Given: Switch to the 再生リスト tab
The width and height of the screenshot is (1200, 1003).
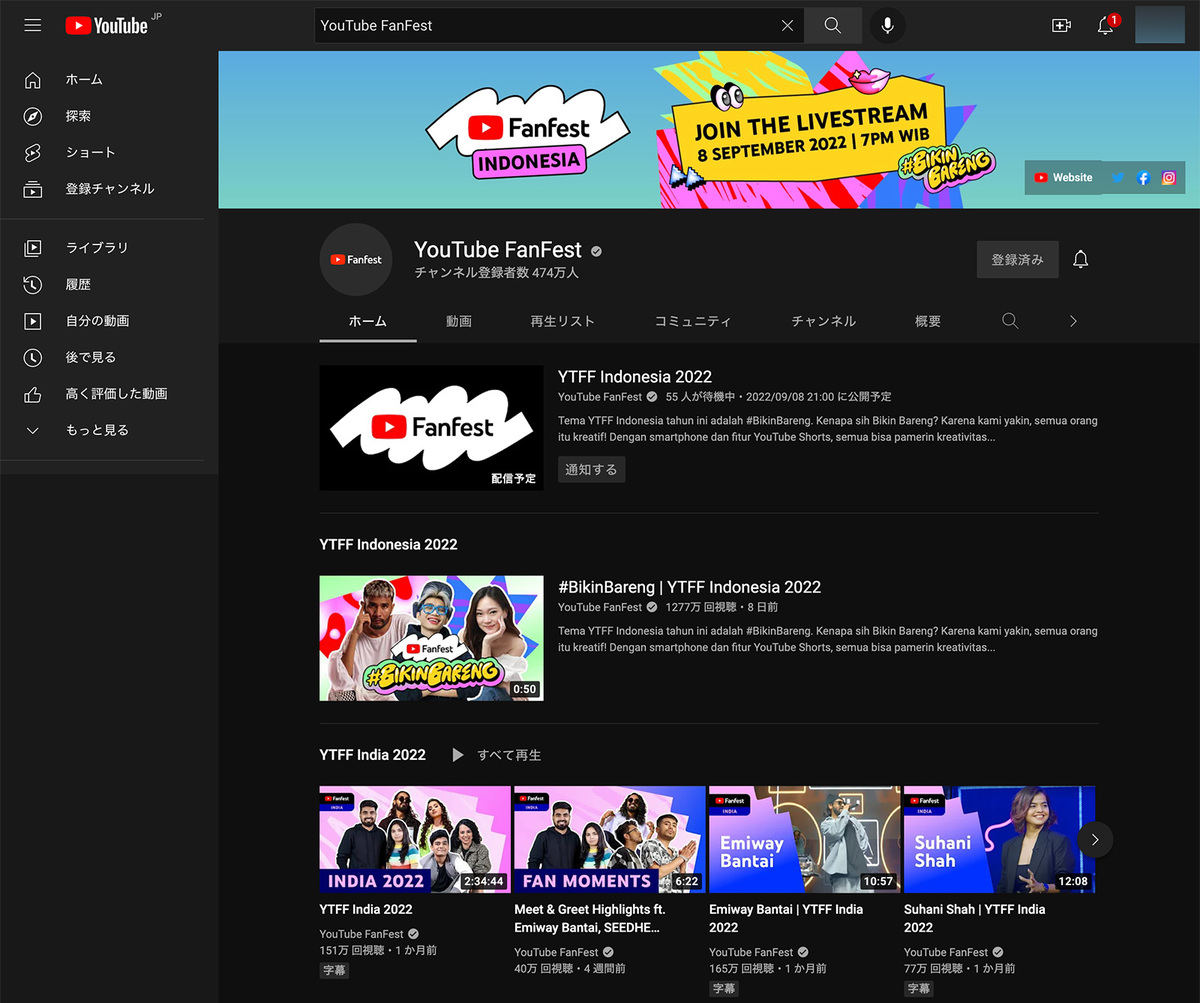Looking at the screenshot, I should 563,321.
